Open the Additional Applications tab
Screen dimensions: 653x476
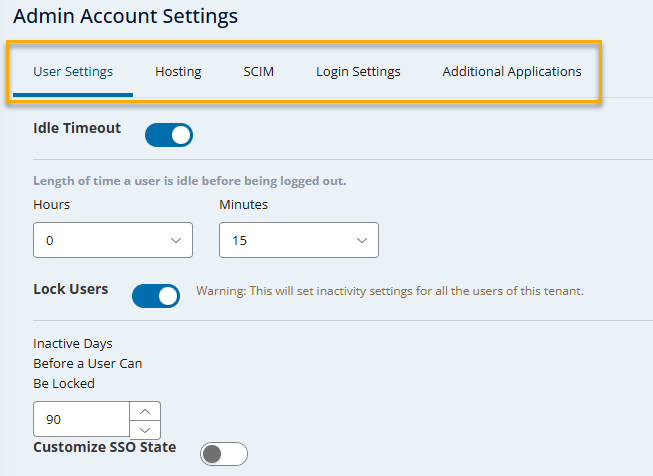(x=511, y=72)
